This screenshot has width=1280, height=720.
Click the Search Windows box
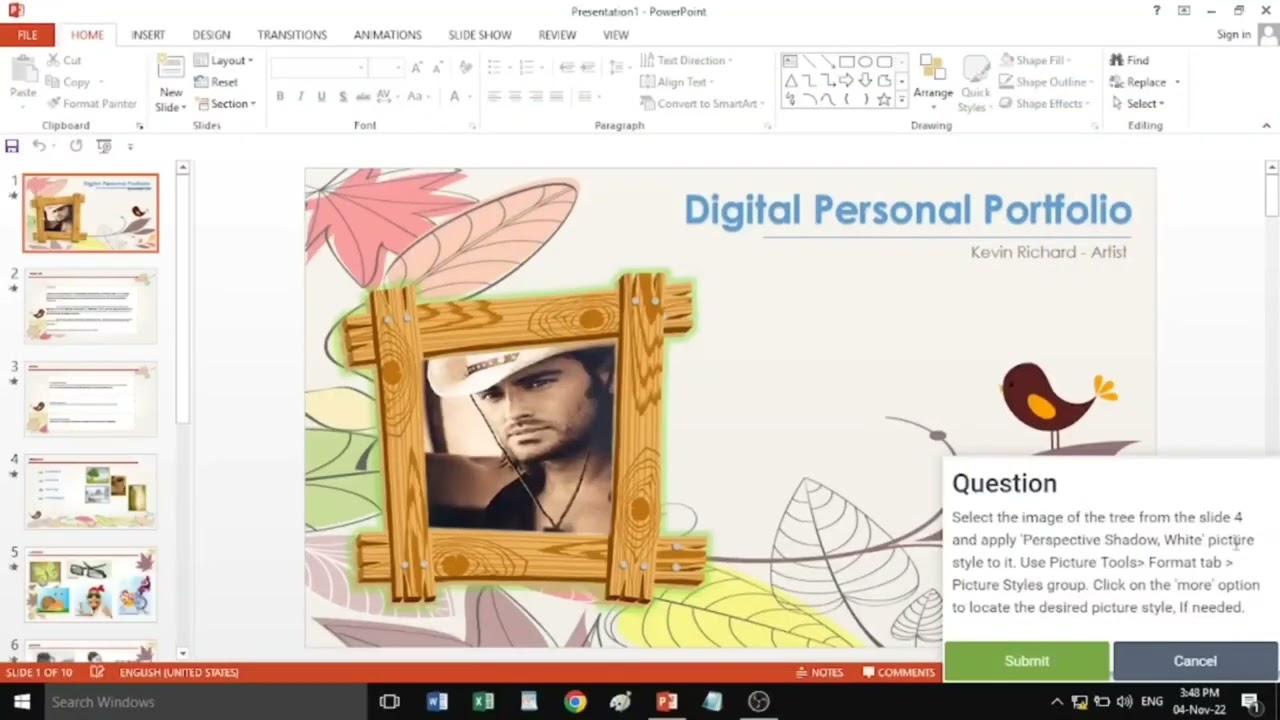click(204, 702)
